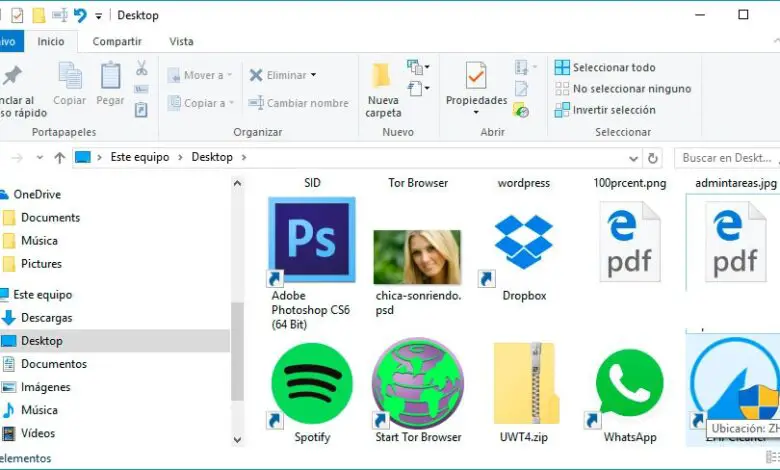Click Este equipo in address bar
Viewport: 780px width, 470px height.
pos(140,157)
